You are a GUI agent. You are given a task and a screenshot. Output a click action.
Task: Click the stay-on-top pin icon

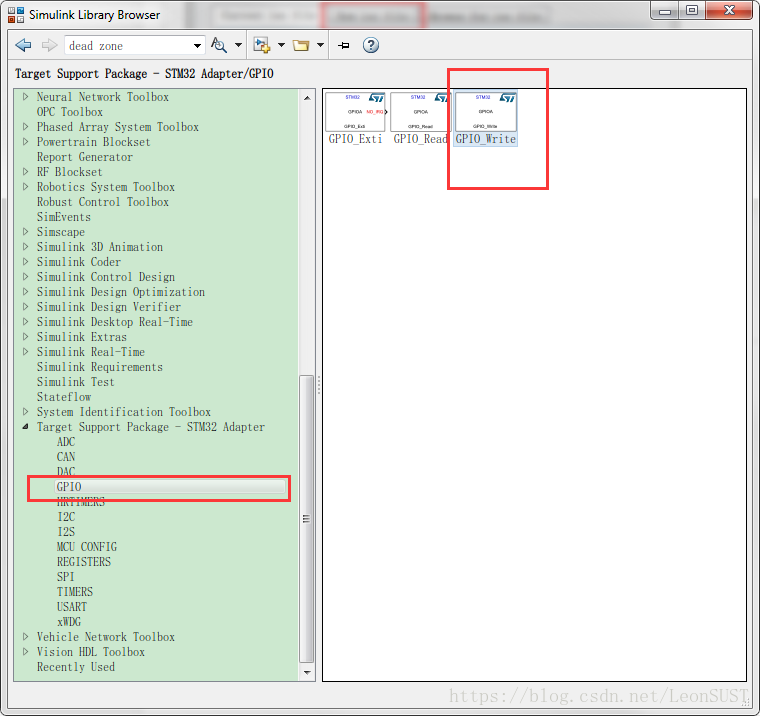click(x=344, y=46)
